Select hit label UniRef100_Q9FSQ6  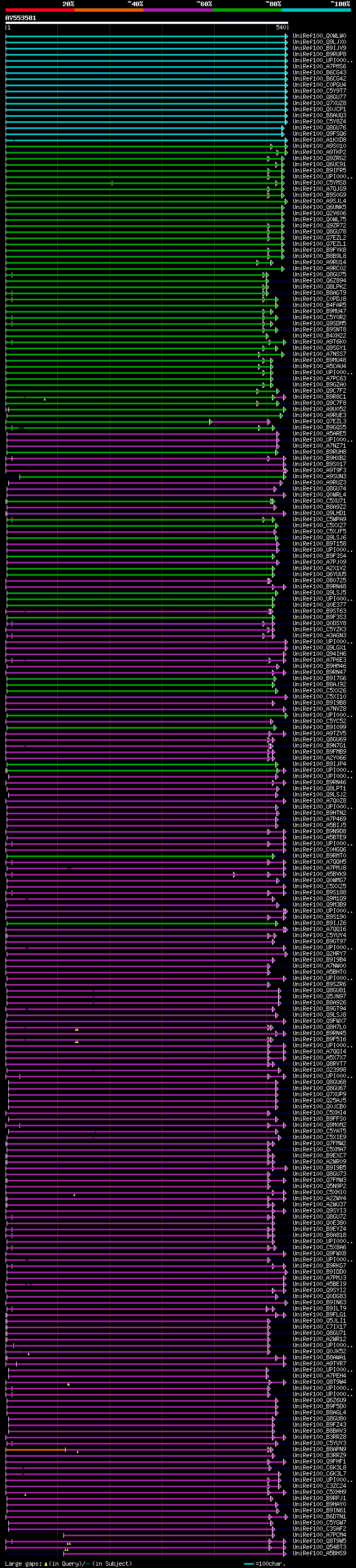coord(319,134)
